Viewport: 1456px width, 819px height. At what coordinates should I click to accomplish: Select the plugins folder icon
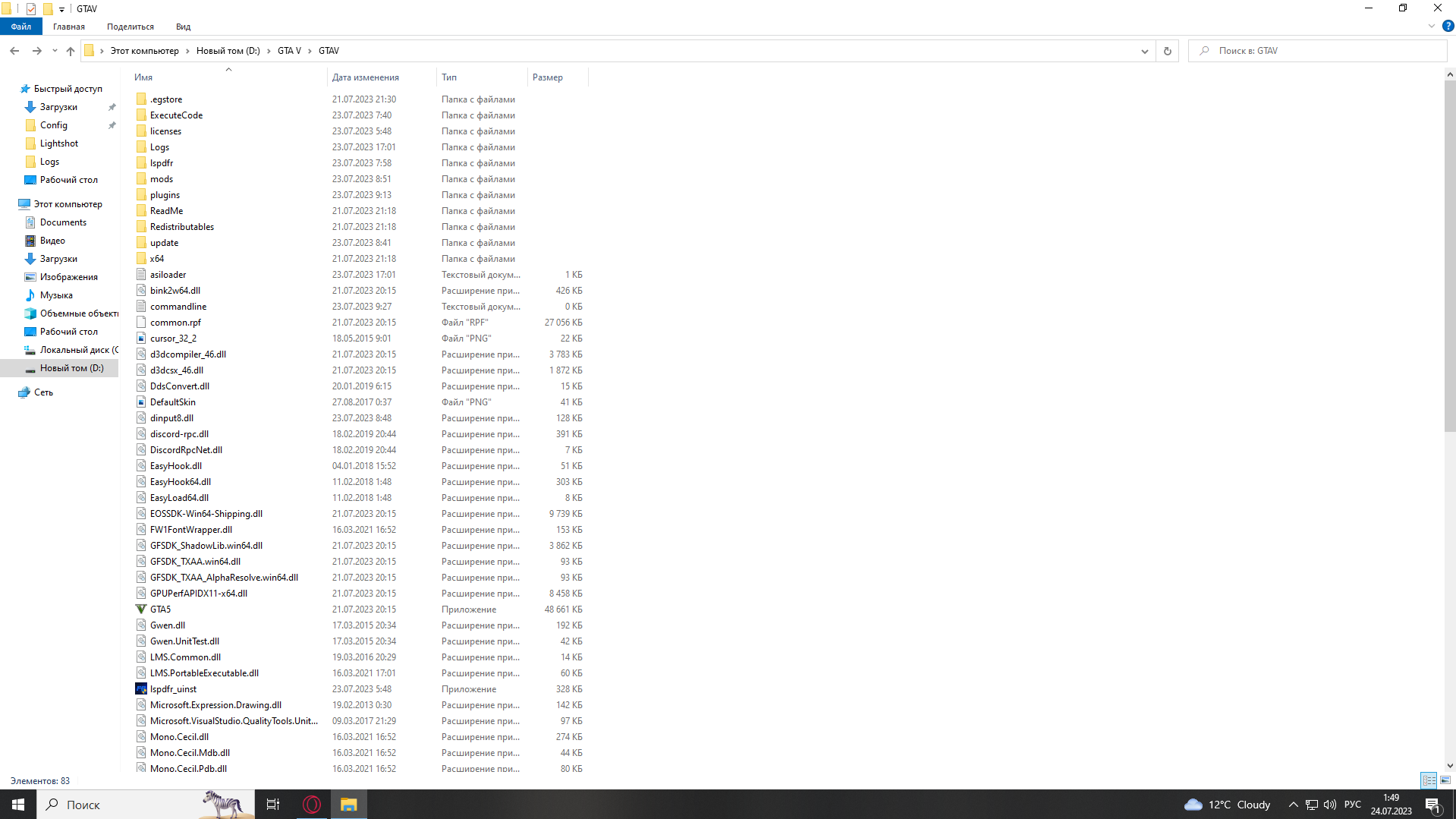click(x=141, y=194)
